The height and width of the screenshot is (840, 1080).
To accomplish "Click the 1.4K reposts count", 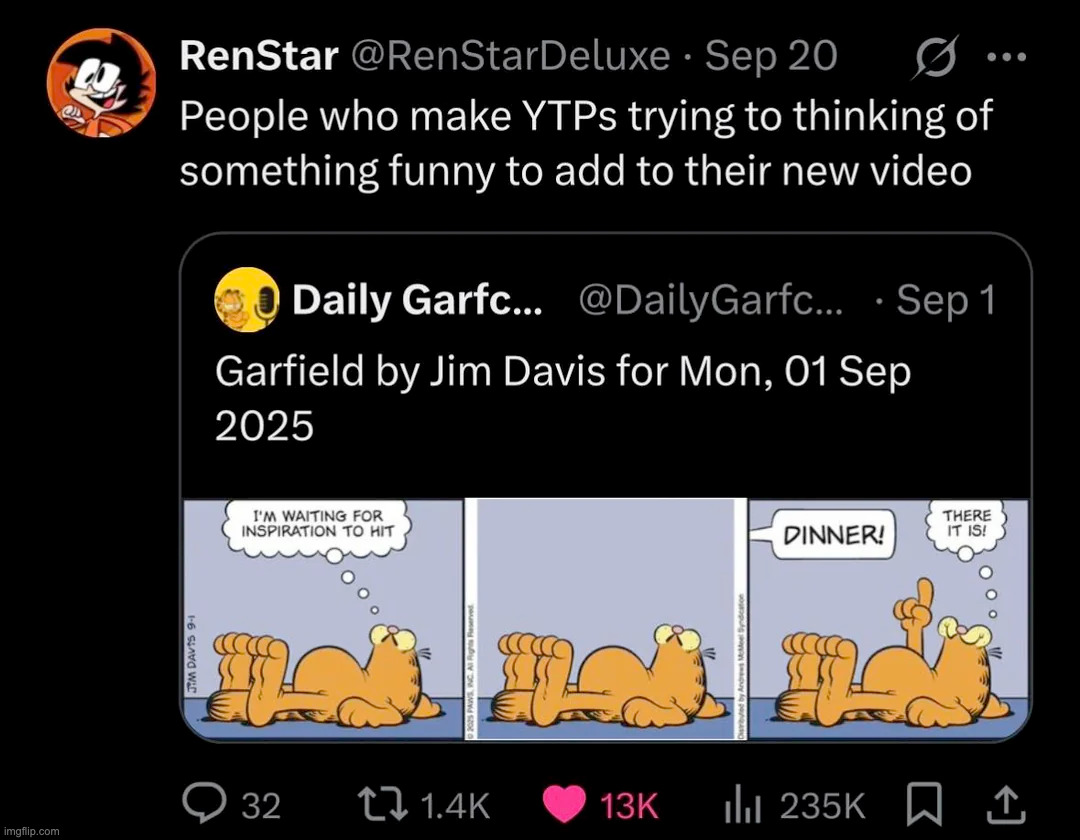I will 455,803.
